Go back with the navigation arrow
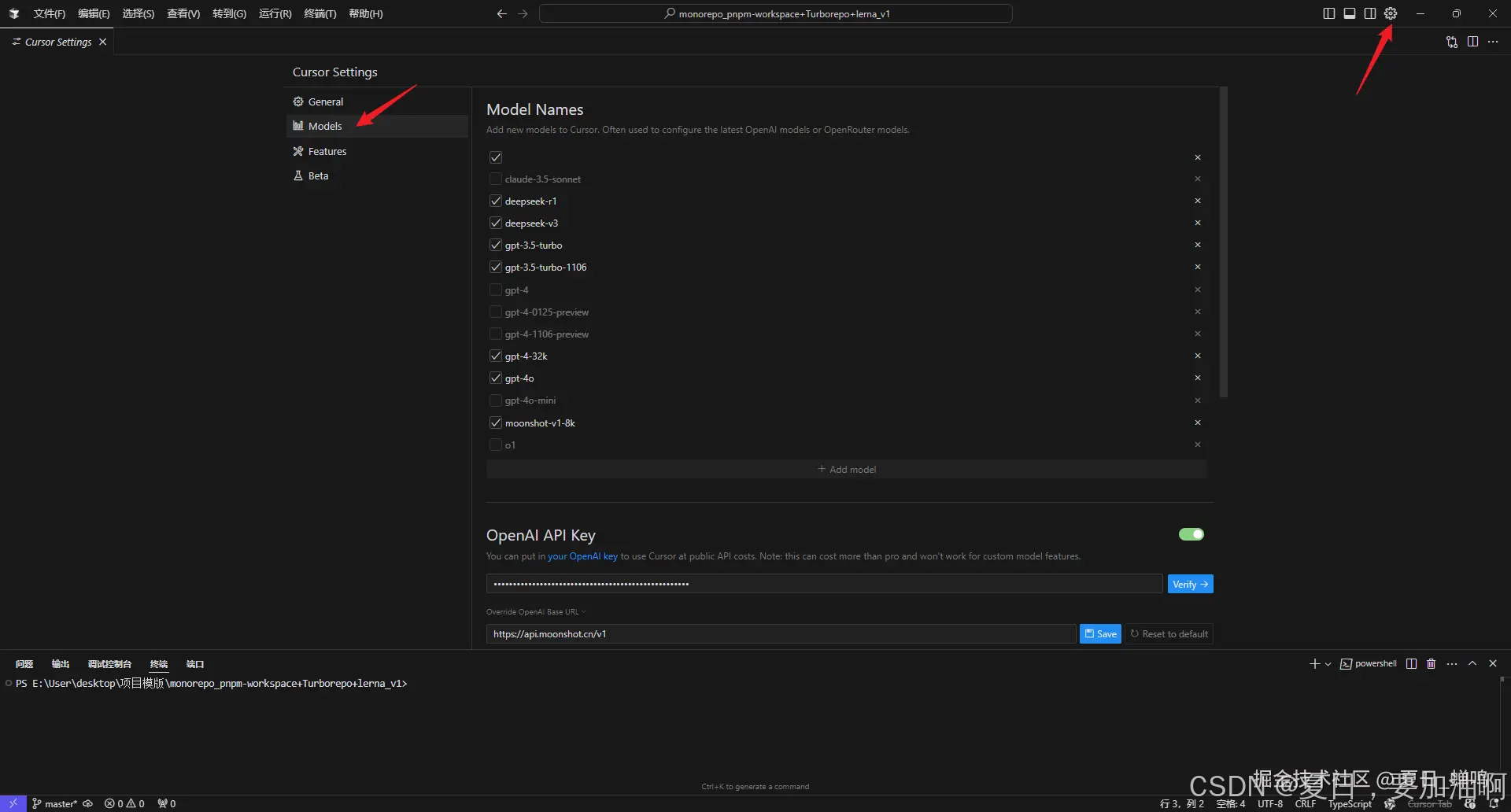The height and width of the screenshot is (812, 1511). [x=501, y=13]
